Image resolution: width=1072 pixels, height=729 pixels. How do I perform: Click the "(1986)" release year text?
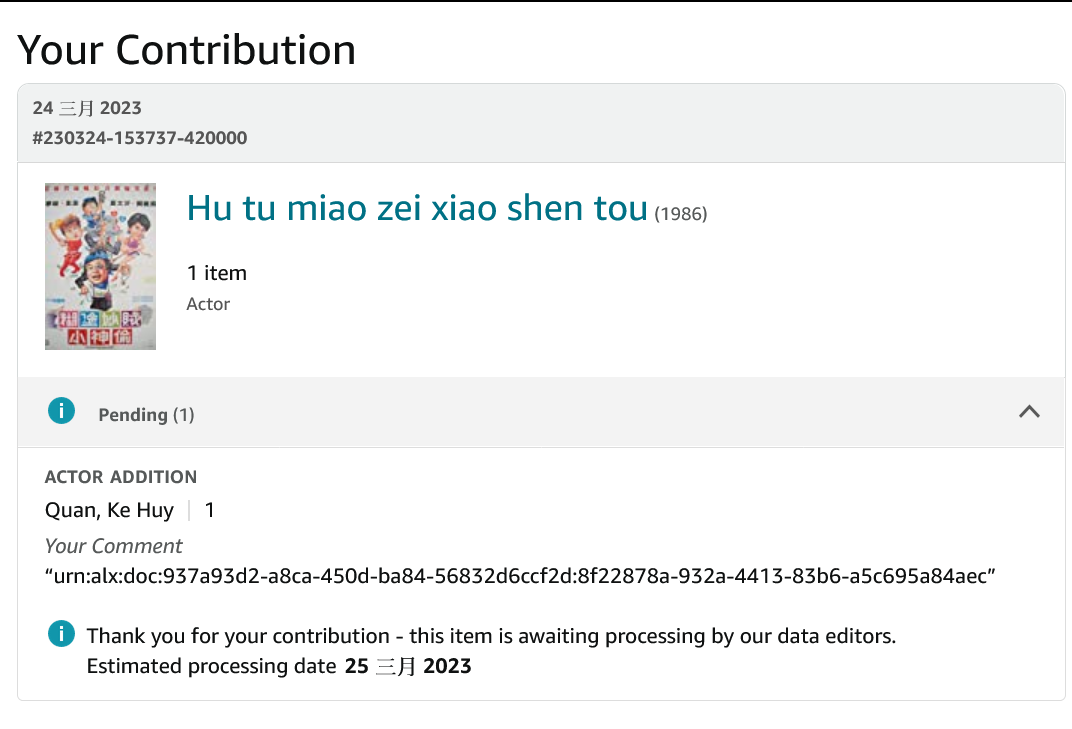[681, 213]
